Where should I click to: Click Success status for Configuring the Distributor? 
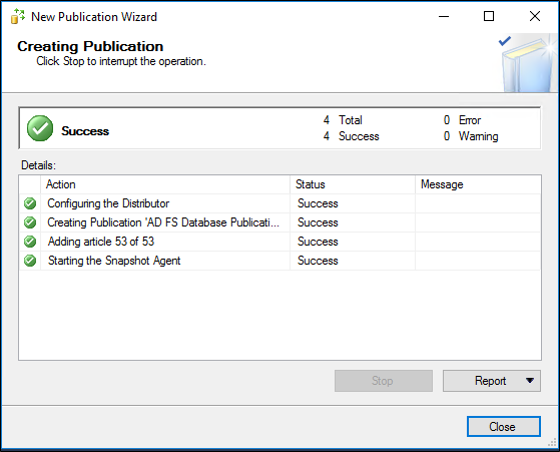pos(318,204)
